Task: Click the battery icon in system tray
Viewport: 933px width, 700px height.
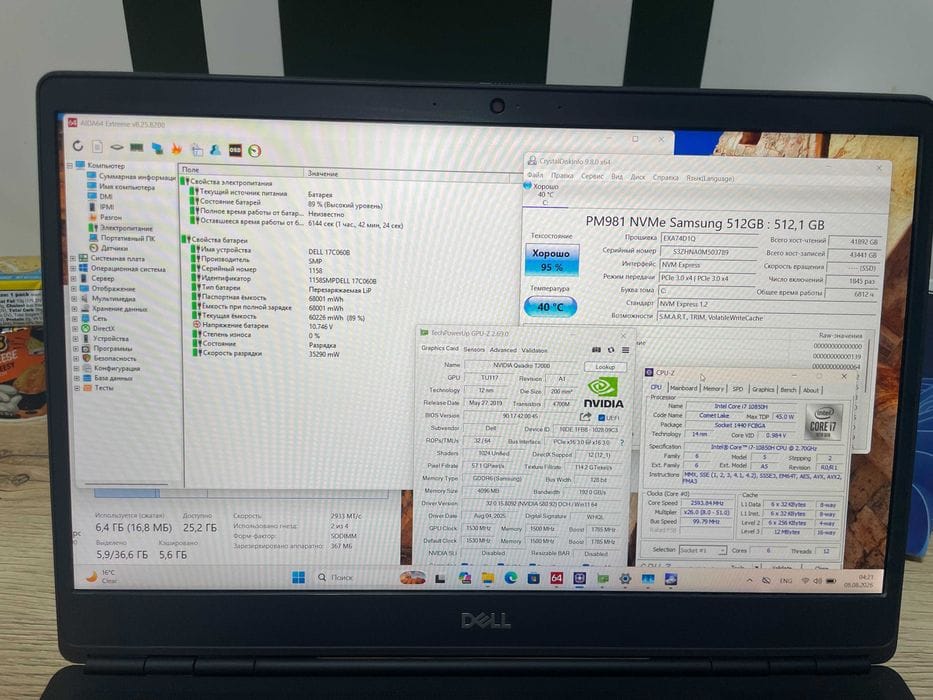Action: coord(831,580)
